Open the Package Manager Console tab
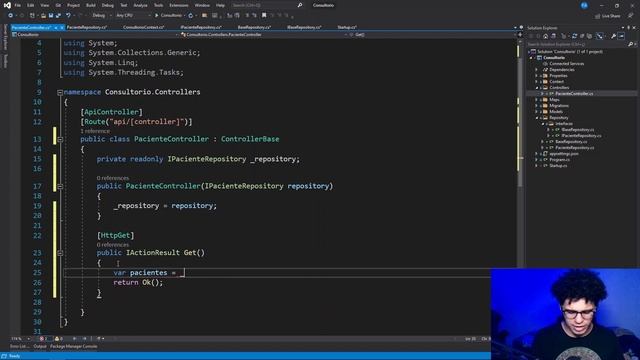The height and width of the screenshot is (360, 640). [x=73, y=347]
